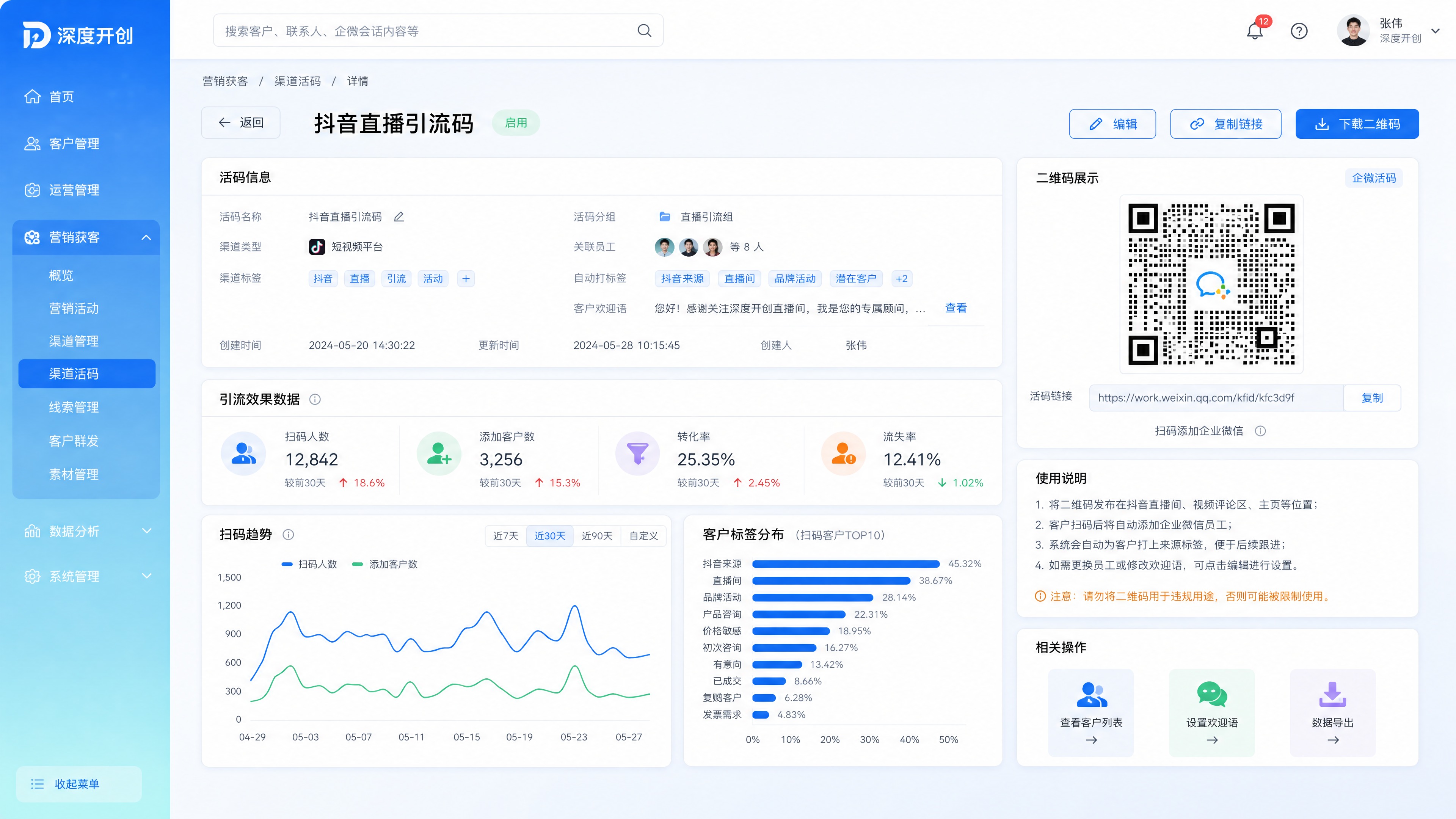Show info for 引流效果数据

click(x=315, y=399)
